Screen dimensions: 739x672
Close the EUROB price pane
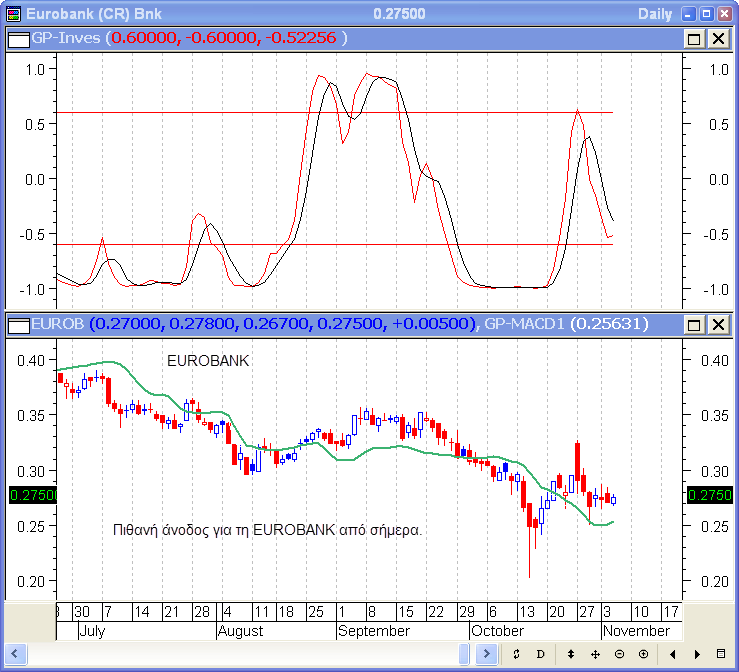point(718,324)
